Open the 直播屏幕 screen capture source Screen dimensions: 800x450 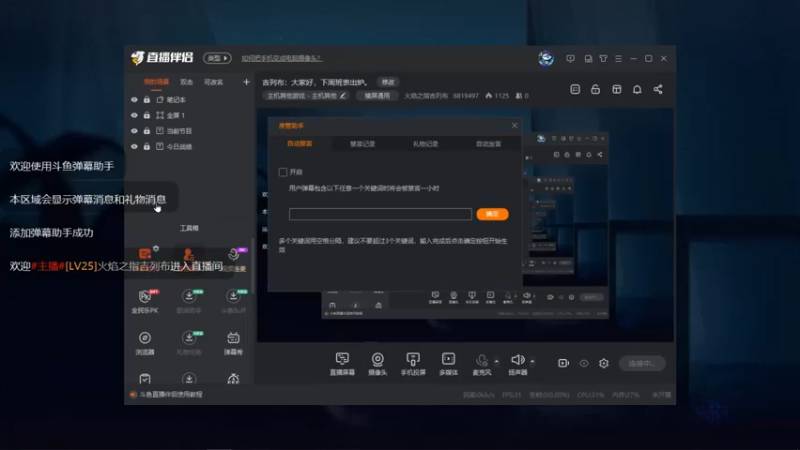[x=342, y=364]
